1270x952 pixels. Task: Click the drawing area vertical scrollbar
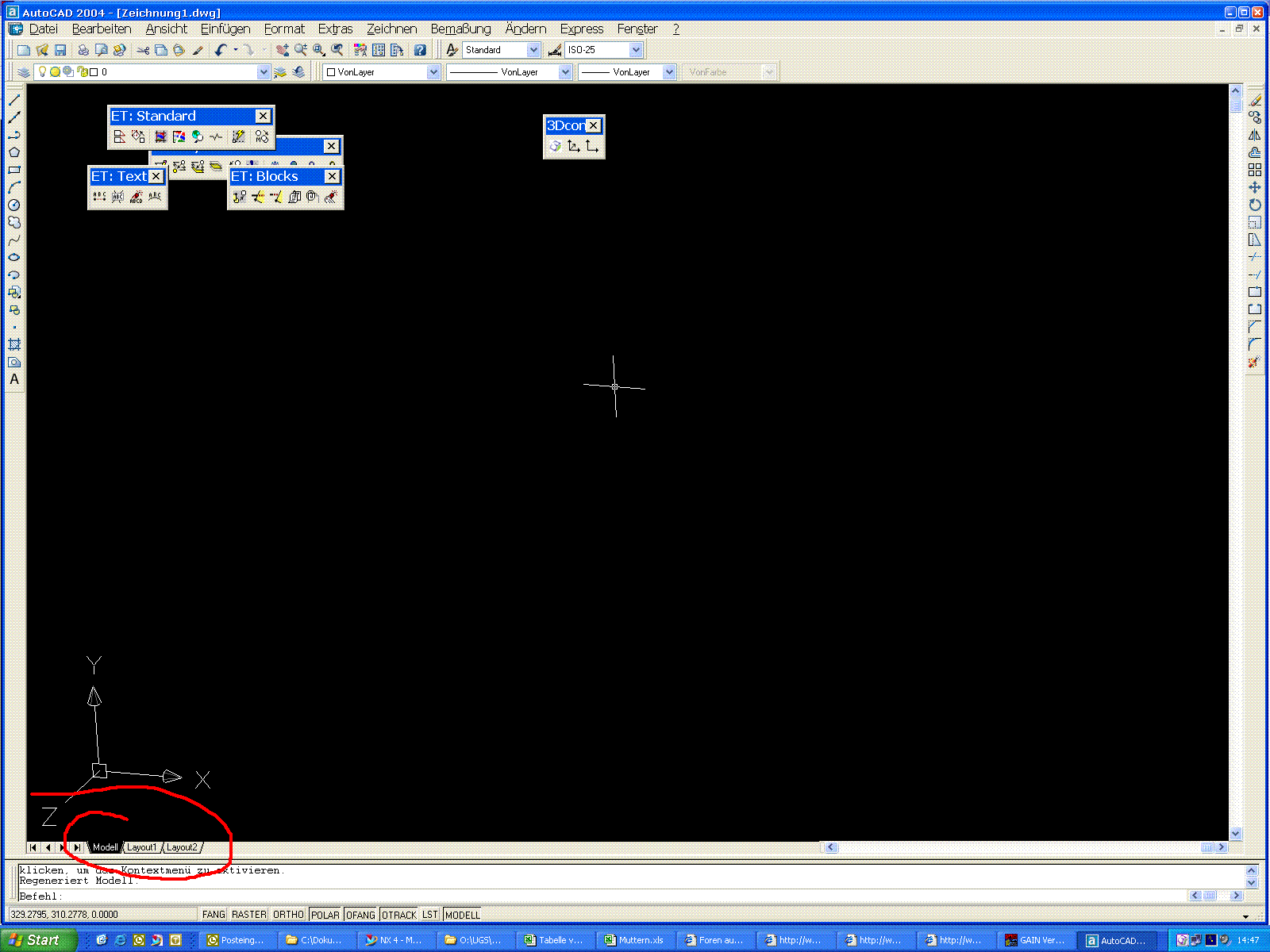pyautogui.click(x=1236, y=462)
